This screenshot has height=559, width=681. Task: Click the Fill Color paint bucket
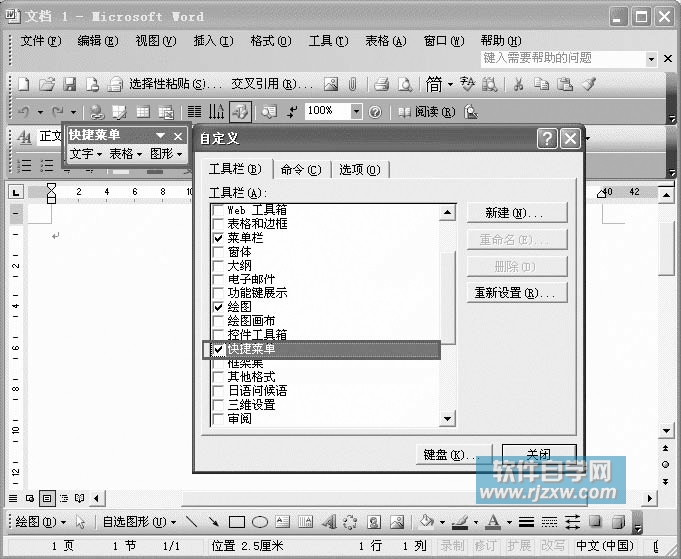click(426, 521)
